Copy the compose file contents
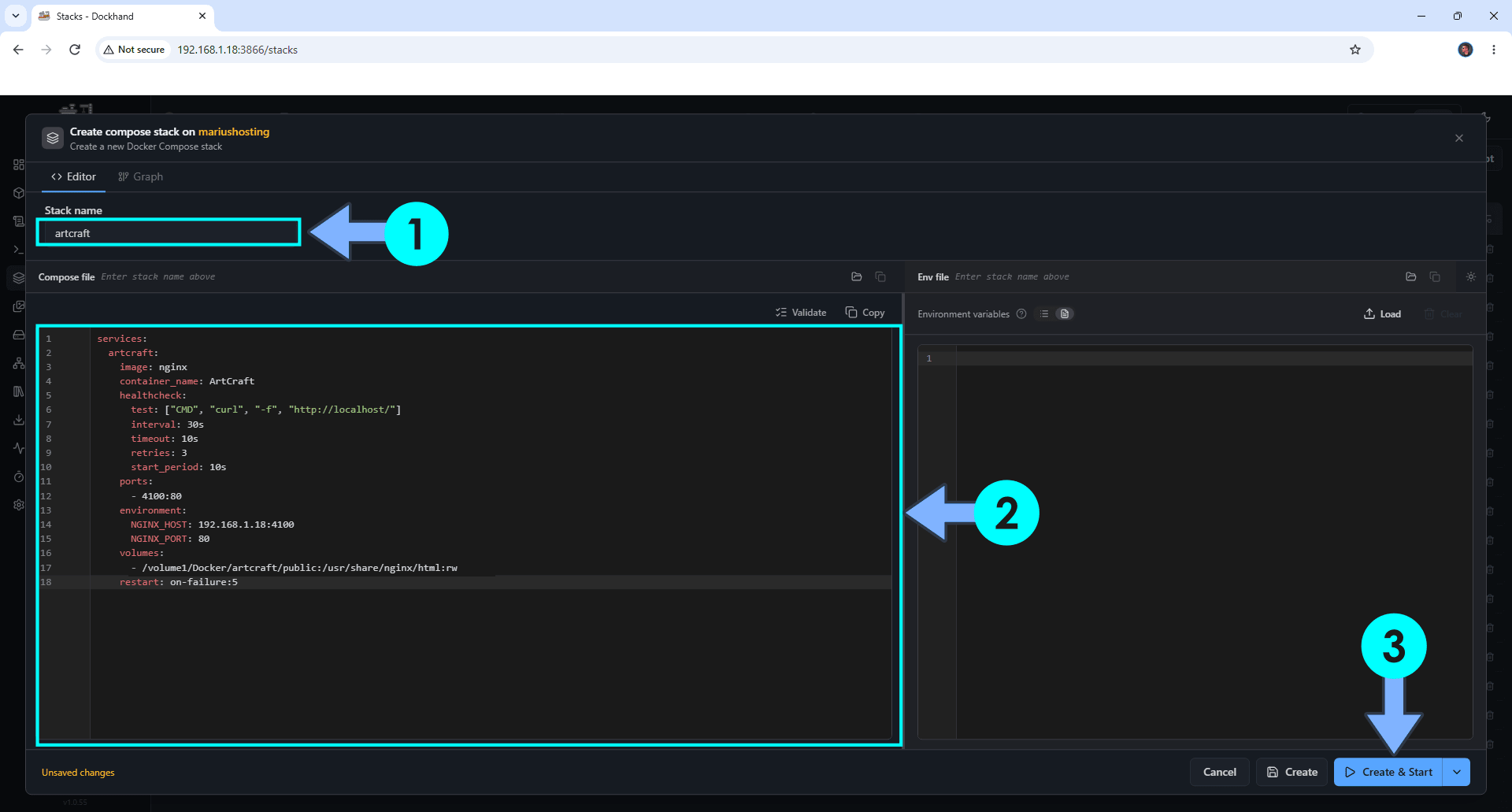Viewport: 1512px width, 812px height. [x=865, y=313]
